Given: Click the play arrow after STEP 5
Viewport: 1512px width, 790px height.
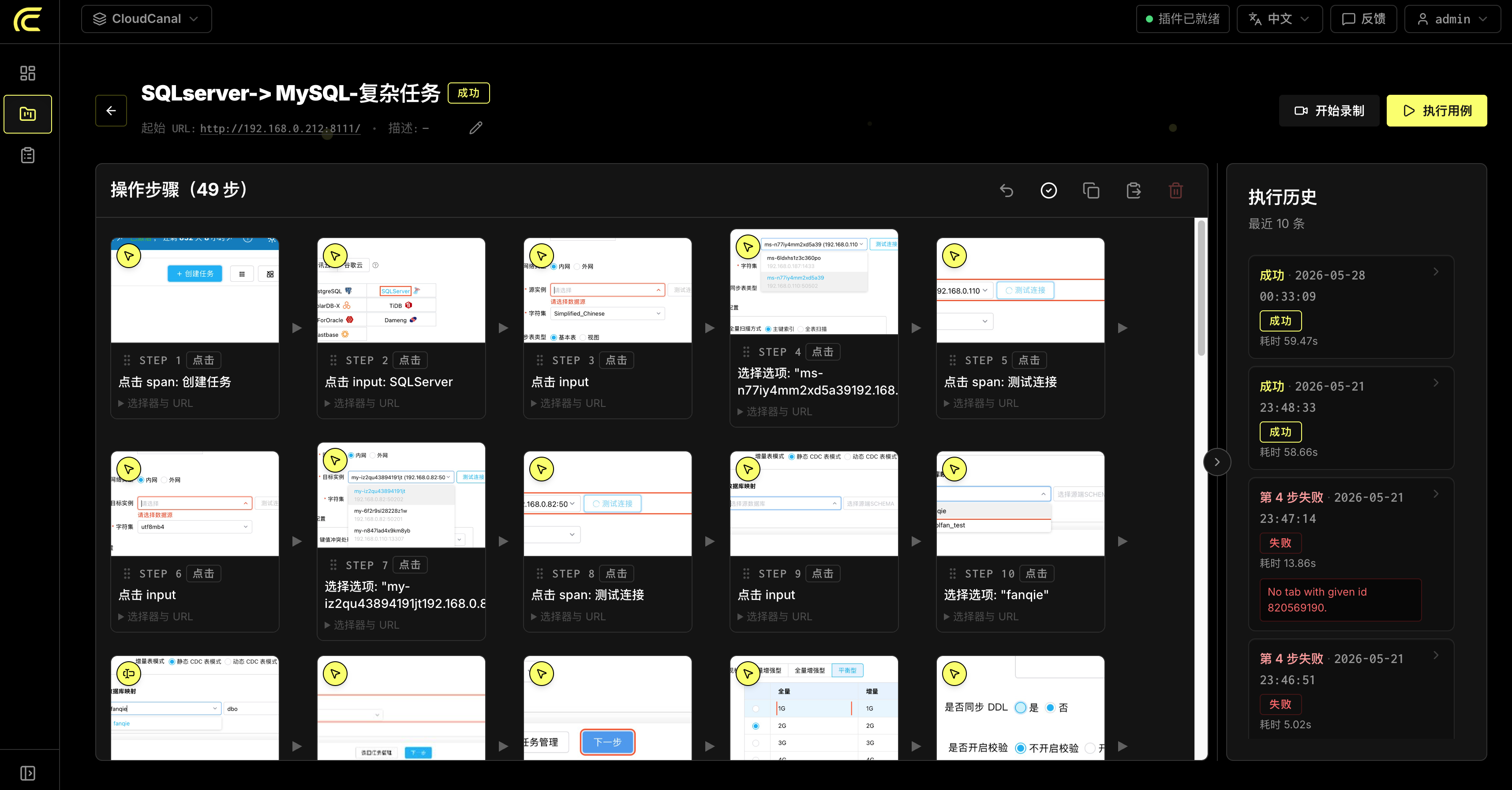Looking at the screenshot, I should 1122,328.
